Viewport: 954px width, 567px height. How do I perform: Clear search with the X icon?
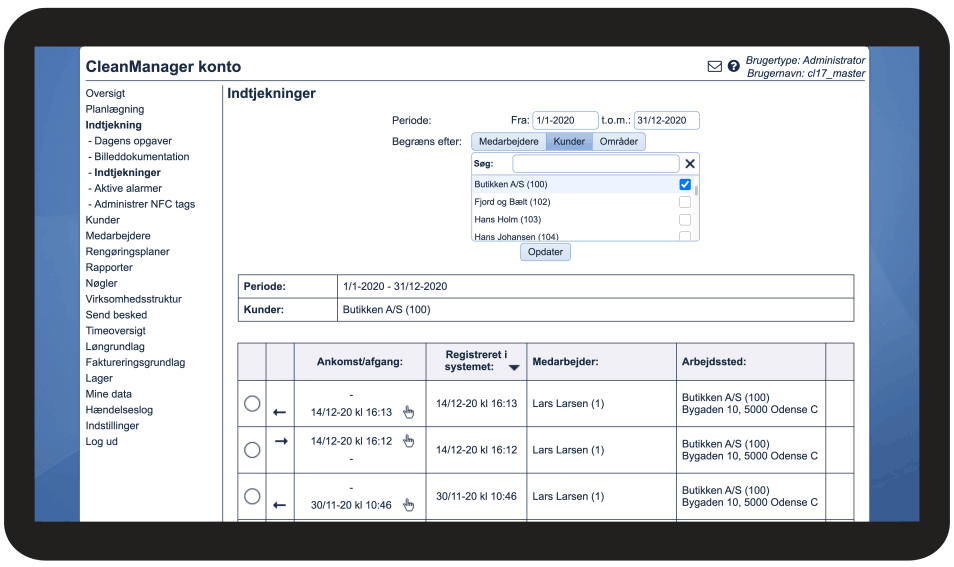pyautogui.click(x=690, y=164)
